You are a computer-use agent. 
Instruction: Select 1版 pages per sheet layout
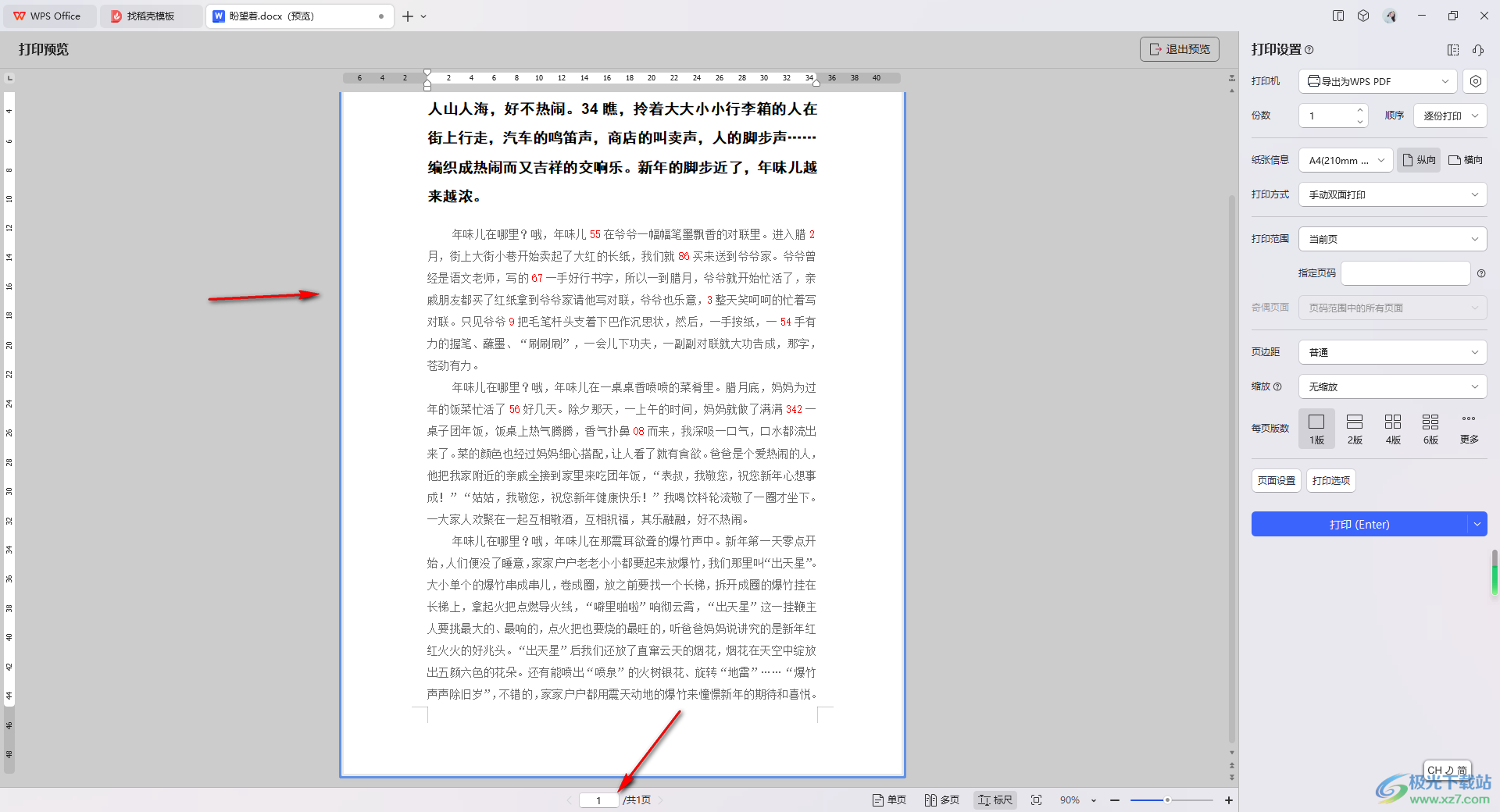click(1316, 429)
